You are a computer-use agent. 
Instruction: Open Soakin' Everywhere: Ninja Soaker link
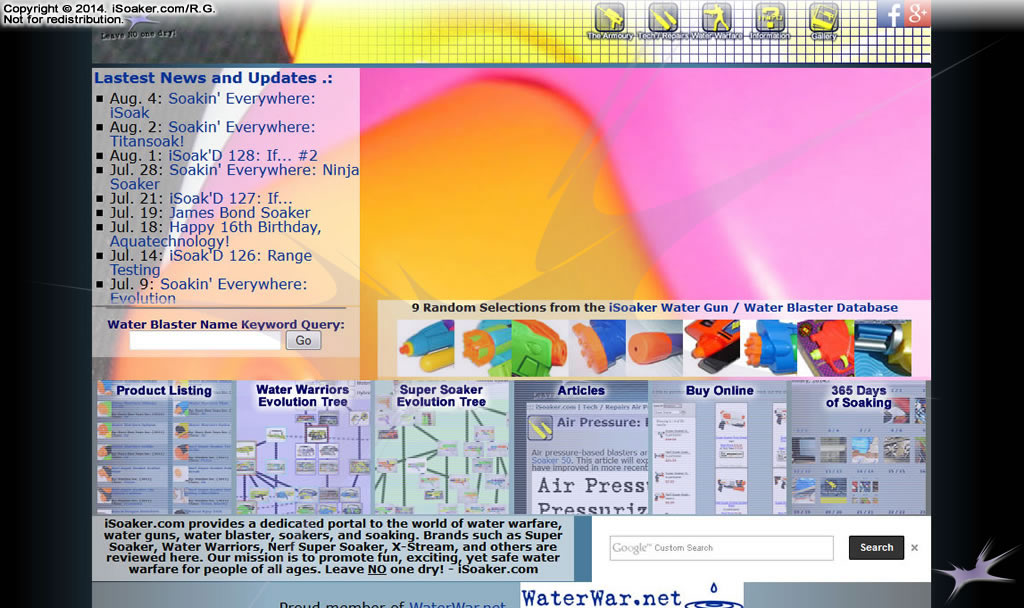click(x=234, y=177)
